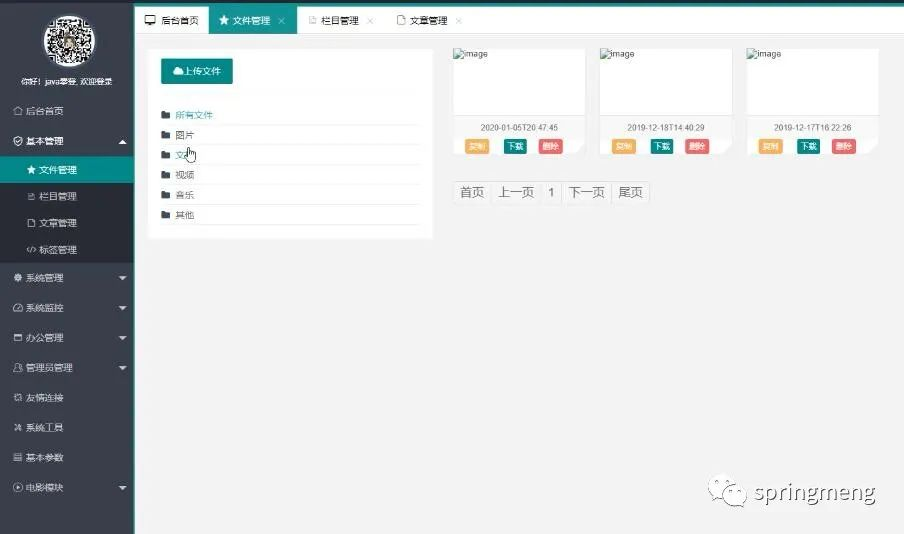Expand the 系统监控 sidebar menu

click(122, 308)
